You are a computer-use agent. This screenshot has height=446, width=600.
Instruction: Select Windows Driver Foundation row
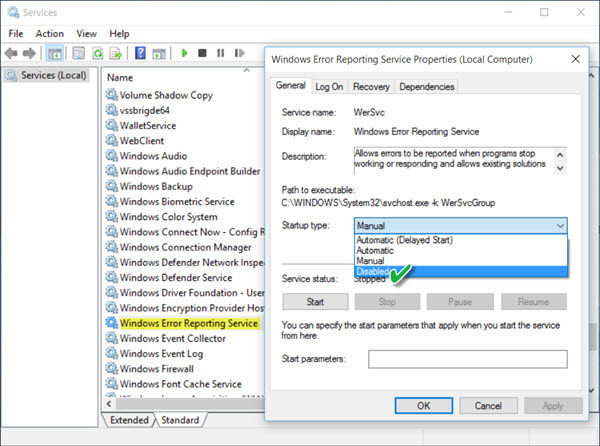click(185, 292)
